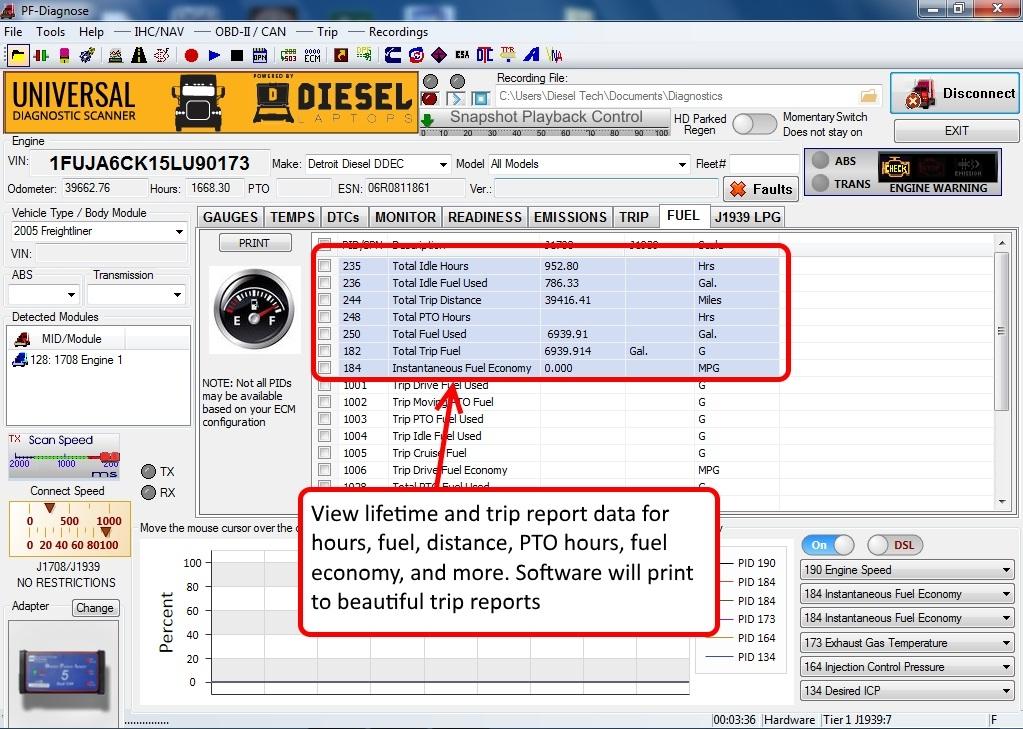The height and width of the screenshot is (729, 1023).
Task: Tick the Trip Cruise Fuel checkbox
Action: (x=324, y=453)
